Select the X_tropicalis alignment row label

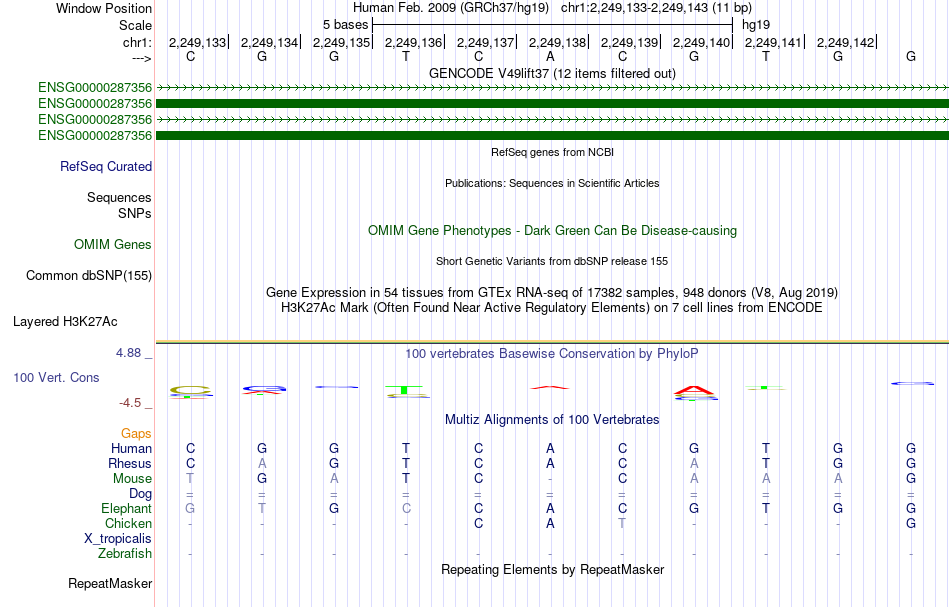(x=118, y=539)
